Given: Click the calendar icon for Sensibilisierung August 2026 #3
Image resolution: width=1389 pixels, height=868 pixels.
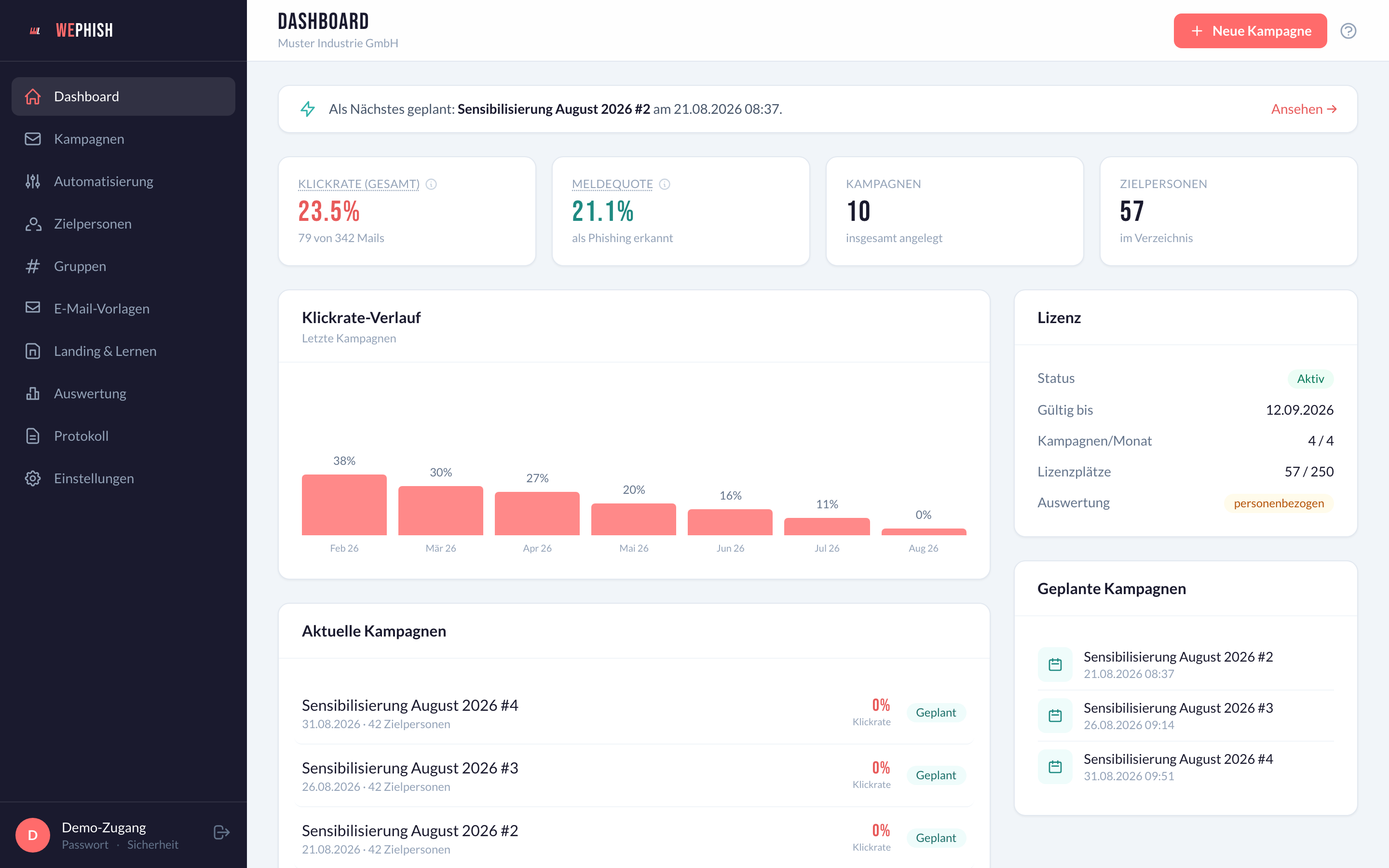Looking at the screenshot, I should (1055, 715).
